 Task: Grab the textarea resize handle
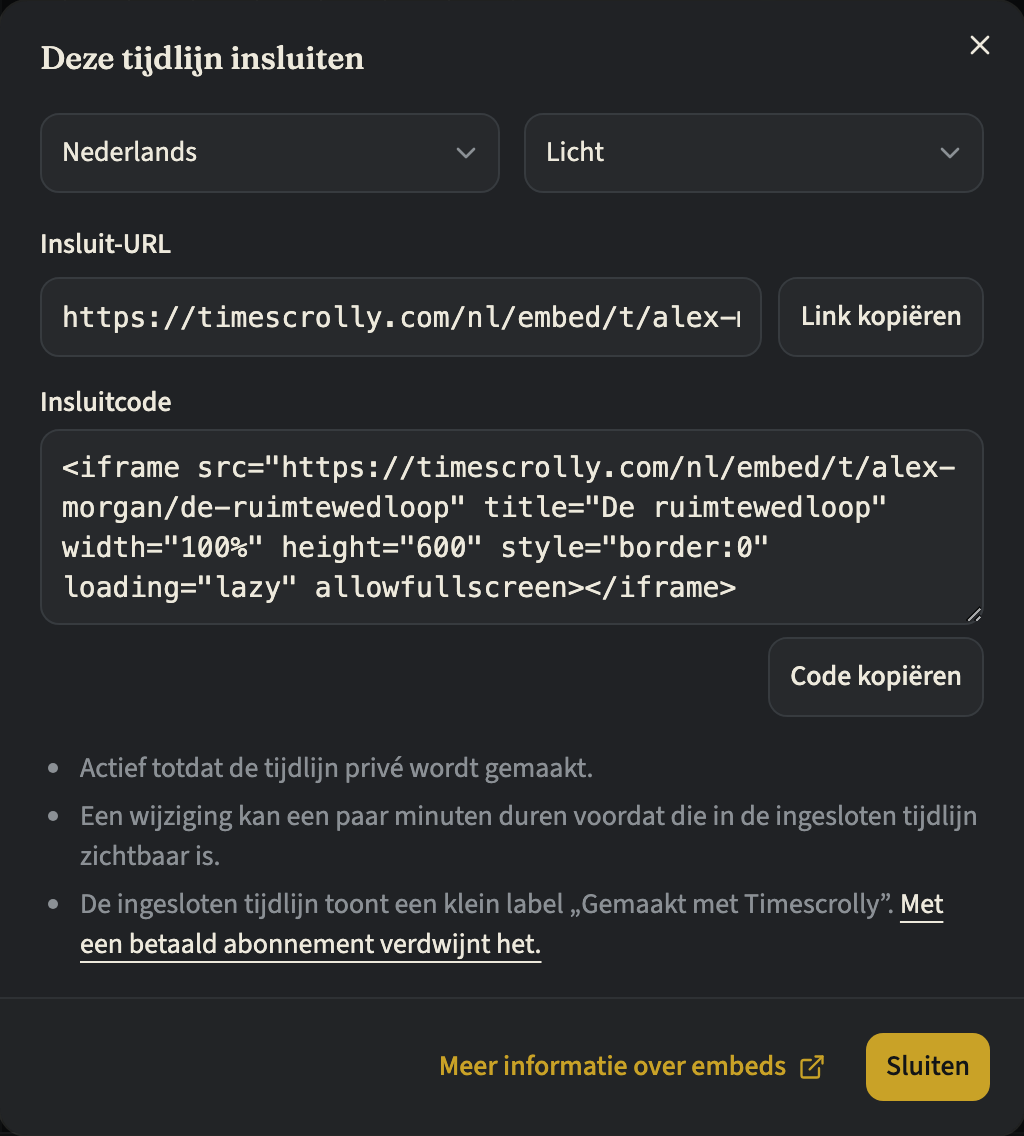974,615
